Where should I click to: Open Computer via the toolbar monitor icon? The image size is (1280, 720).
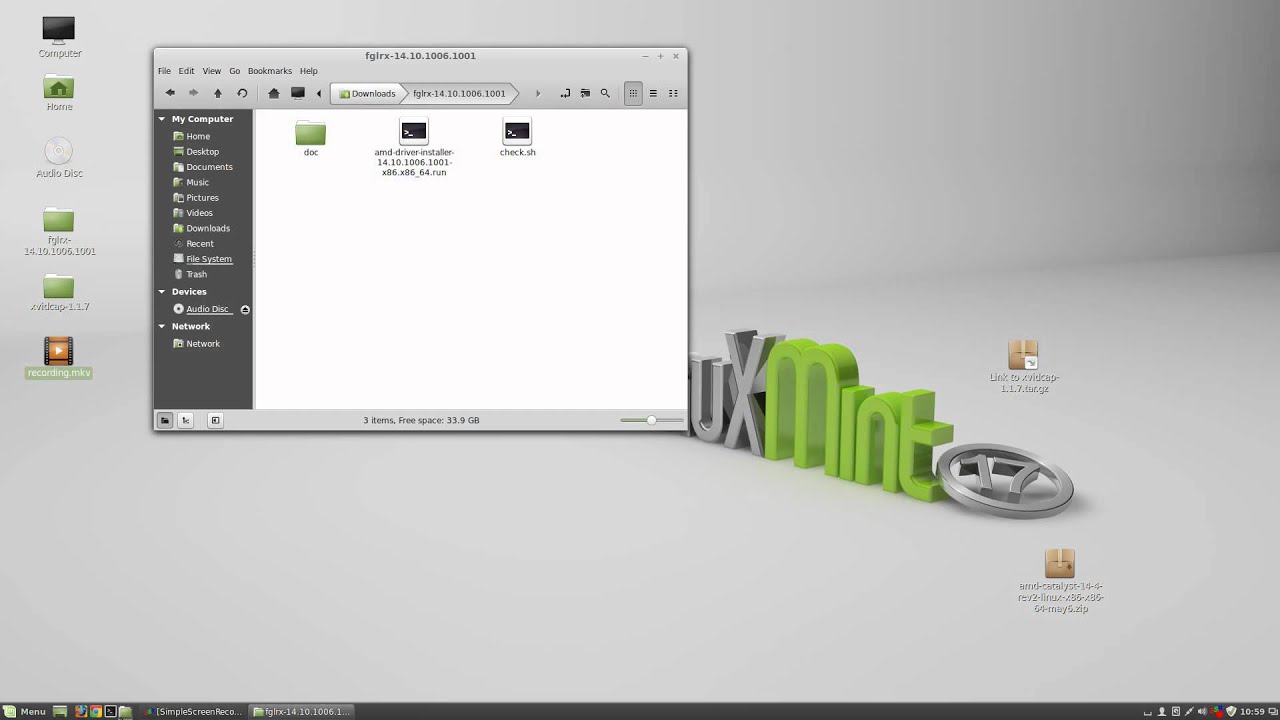[x=298, y=93]
